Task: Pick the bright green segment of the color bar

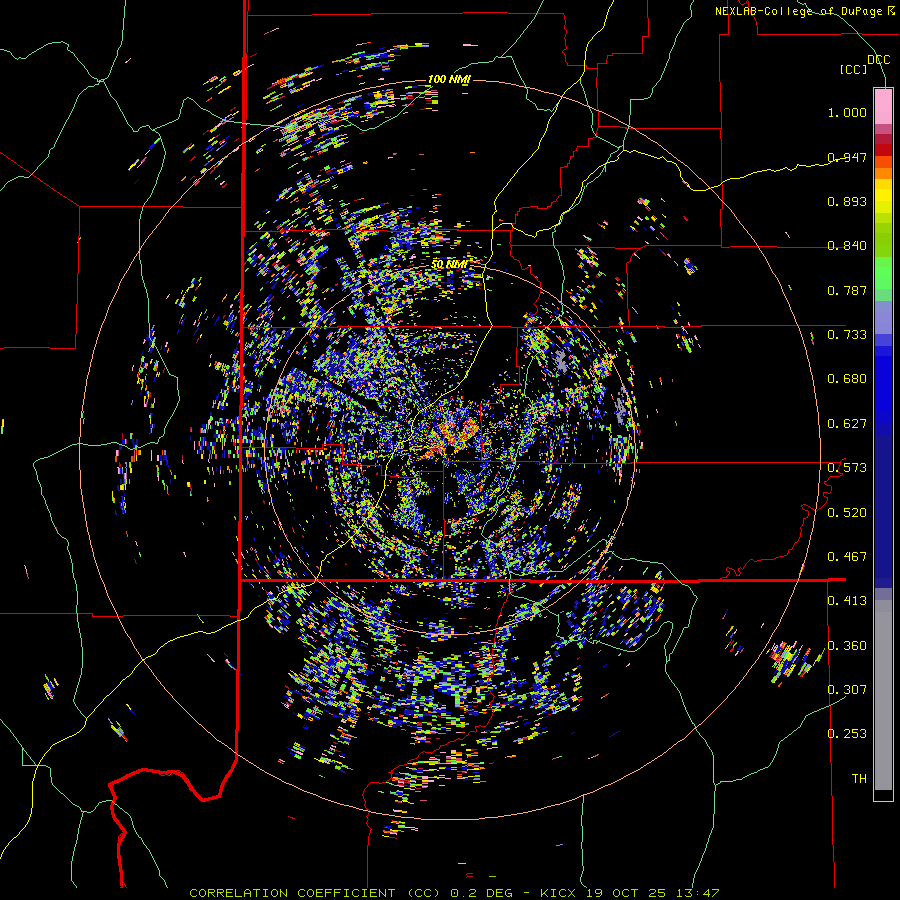Action: [883, 273]
